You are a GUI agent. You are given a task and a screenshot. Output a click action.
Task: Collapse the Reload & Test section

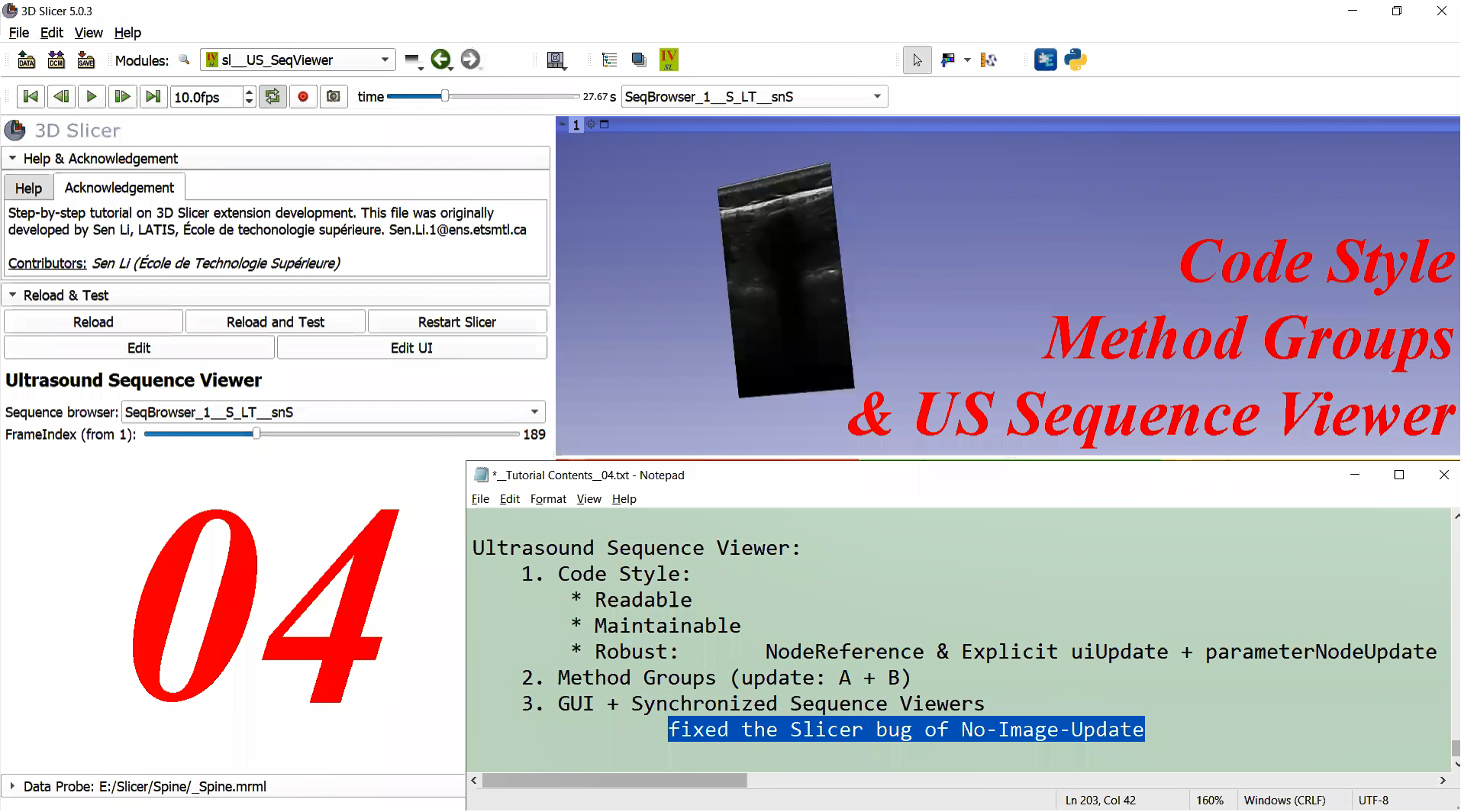pos(276,295)
